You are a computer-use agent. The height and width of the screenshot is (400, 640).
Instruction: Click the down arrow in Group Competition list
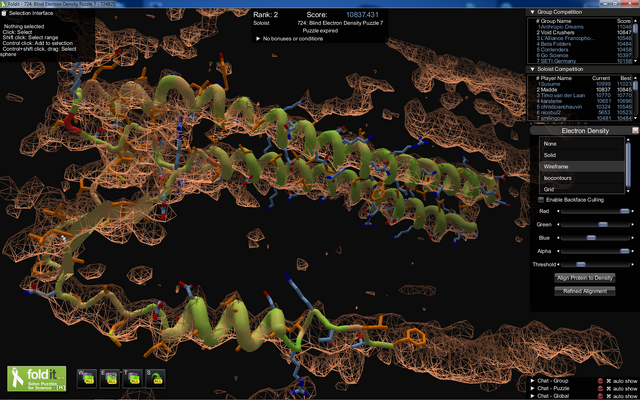point(636,61)
